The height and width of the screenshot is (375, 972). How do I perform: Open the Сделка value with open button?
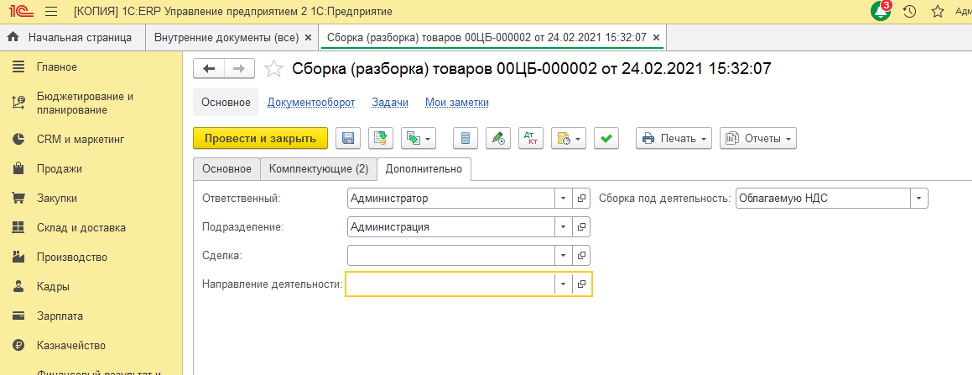(581, 255)
